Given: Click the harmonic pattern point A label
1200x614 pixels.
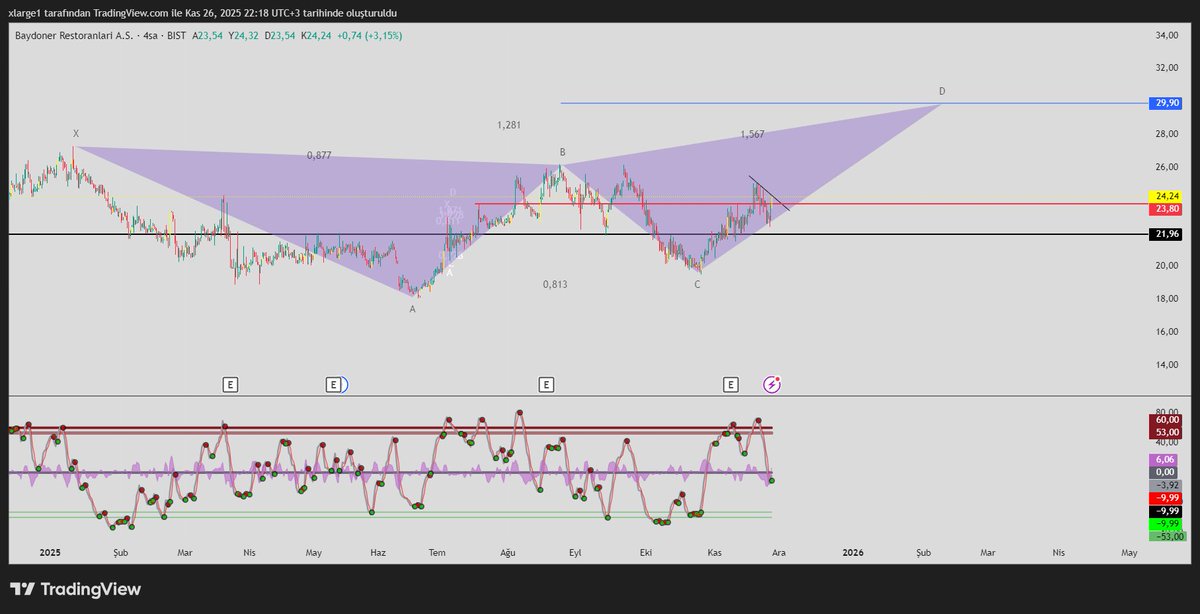Looking at the screenshot, I should click(x=412, y=309).
